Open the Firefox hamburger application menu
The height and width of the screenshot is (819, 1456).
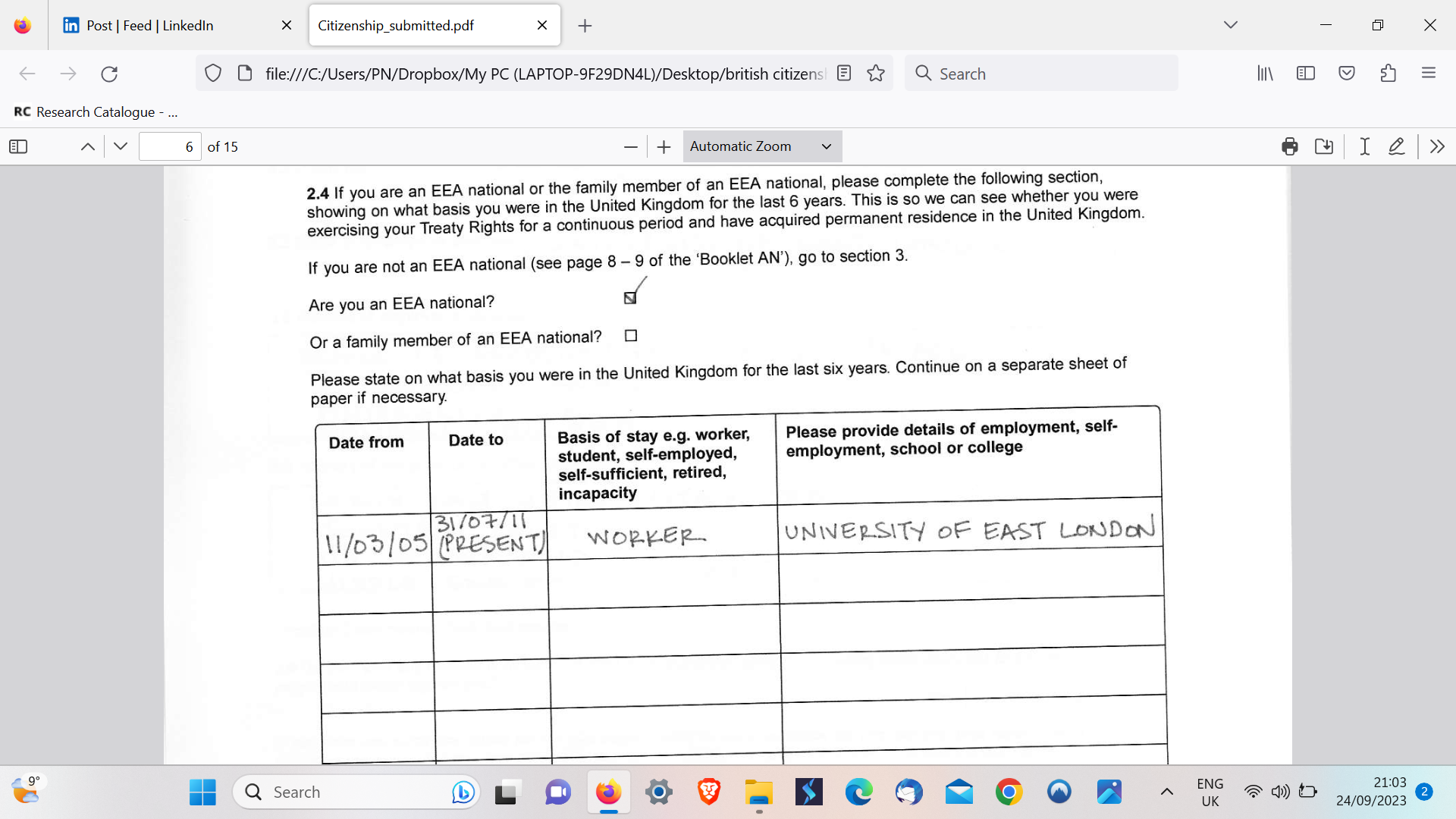click(x=1429, y=74)
